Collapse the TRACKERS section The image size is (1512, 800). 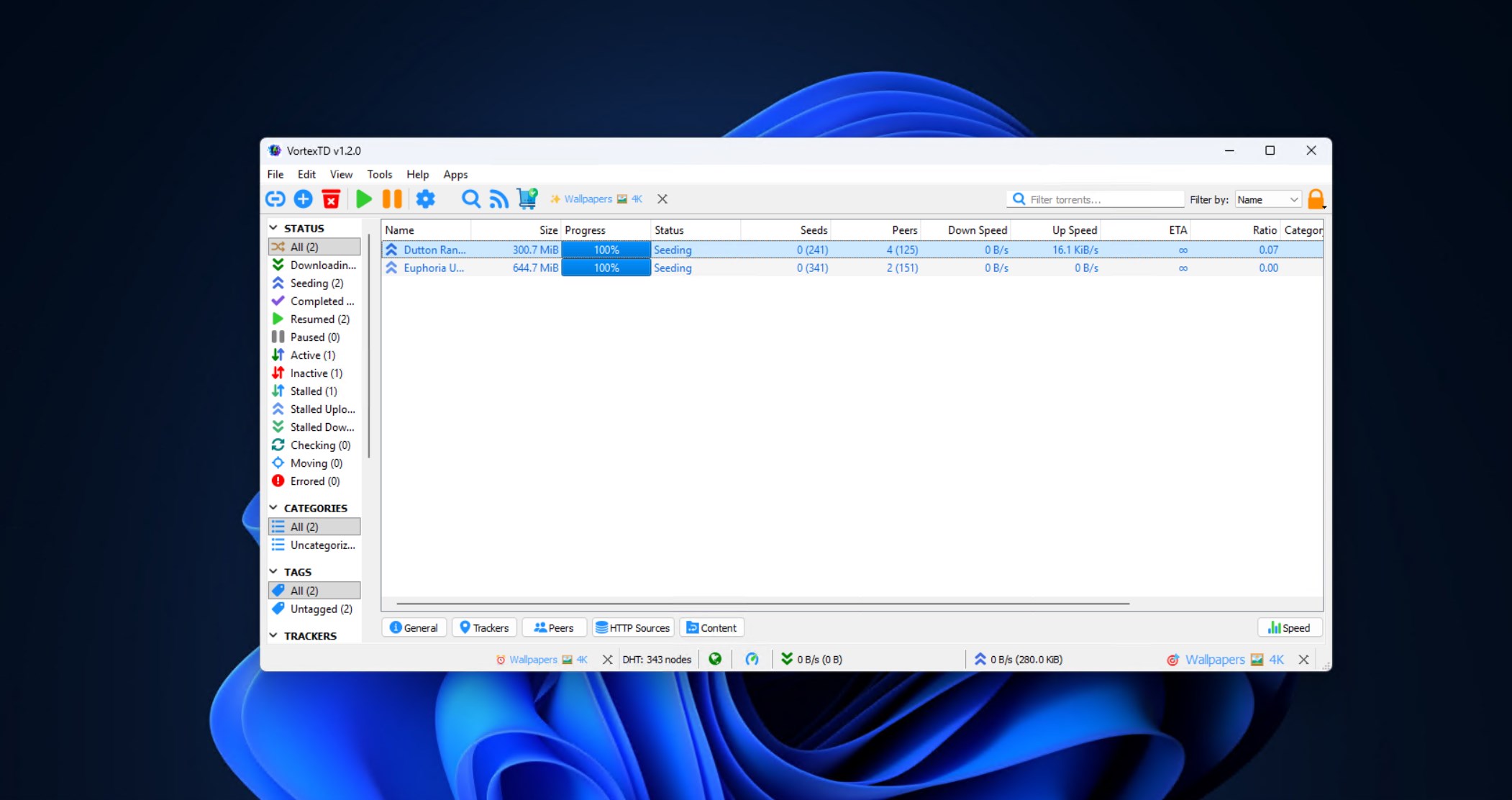tap(273, 635)
